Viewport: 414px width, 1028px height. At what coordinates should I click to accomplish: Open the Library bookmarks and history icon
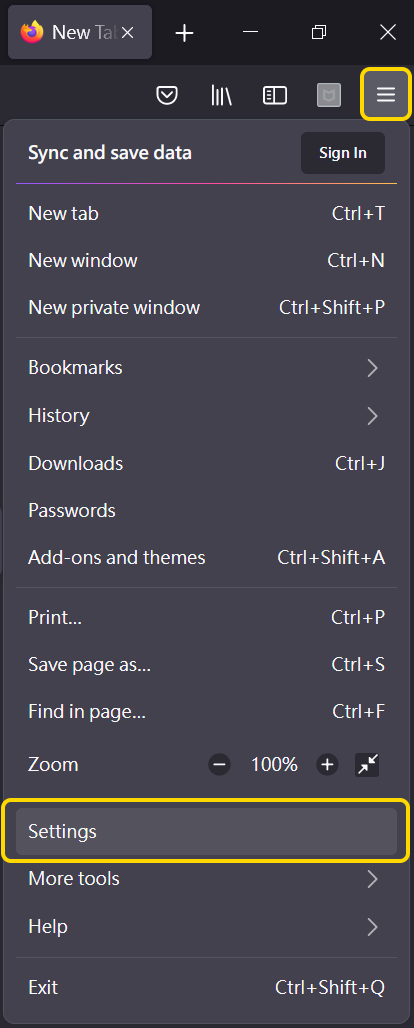(x=221, y=96)
